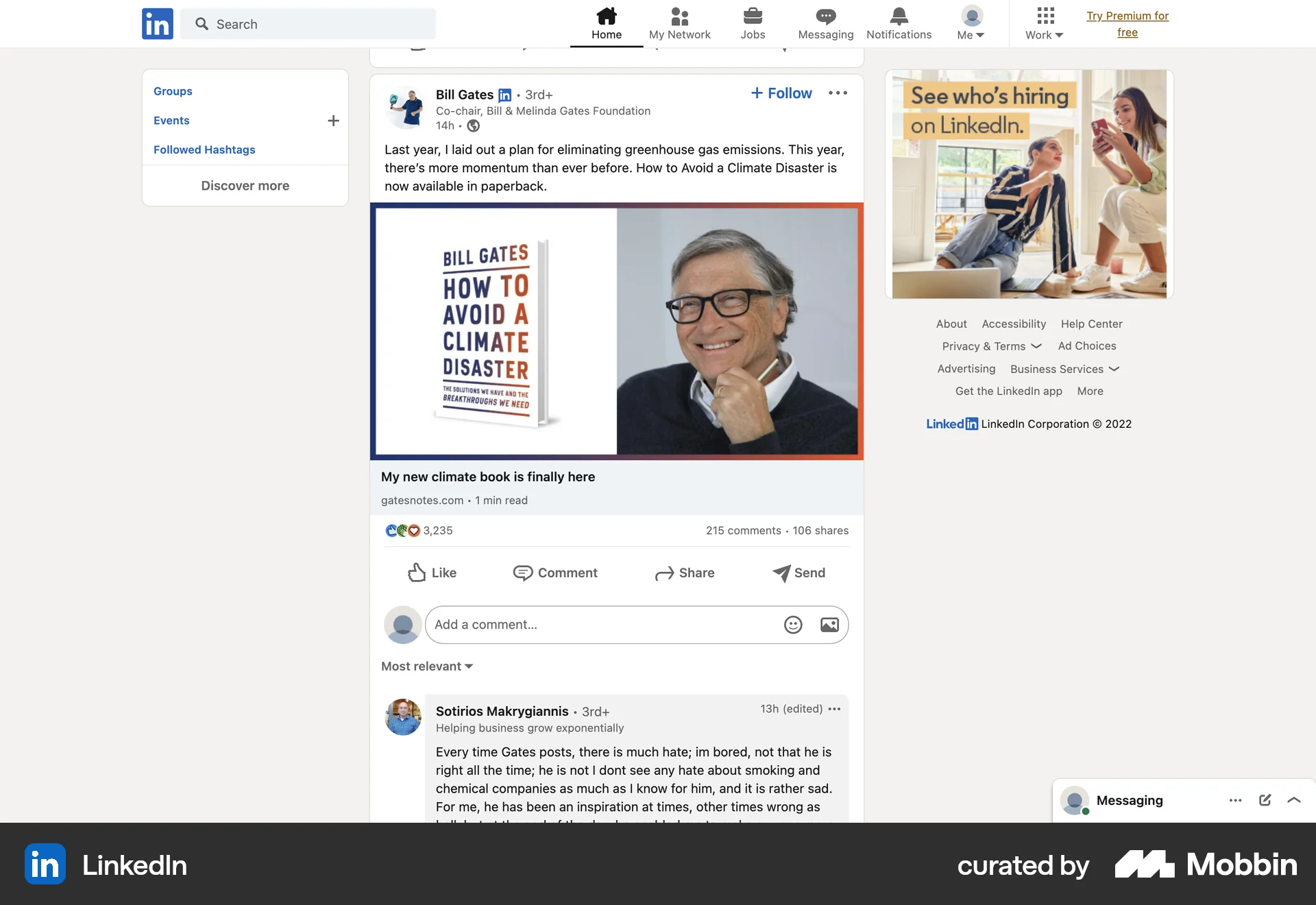Click the Try Premium for free link
Screen dimensions: 1316x905
coord(1128,23)
